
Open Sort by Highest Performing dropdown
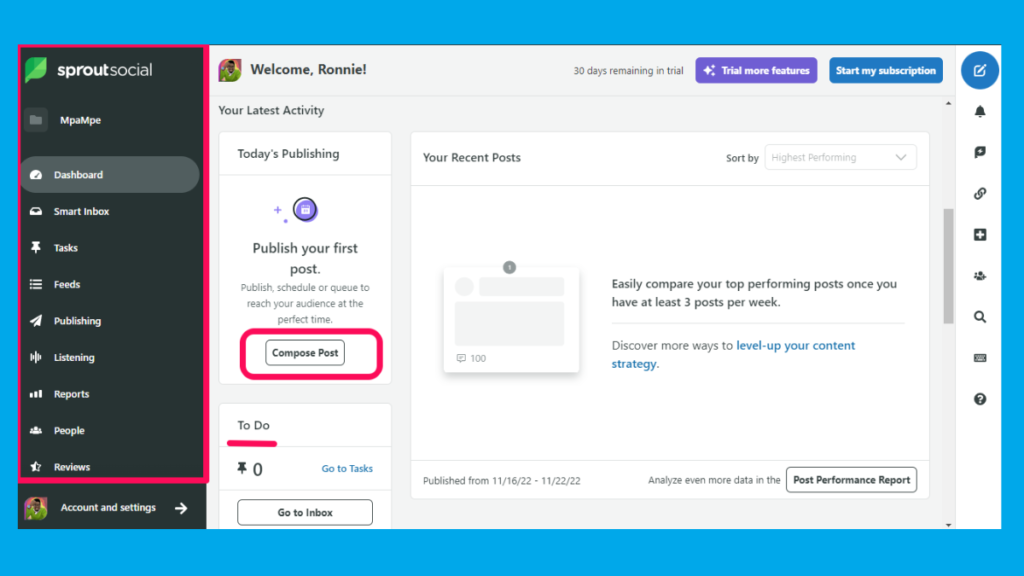[840, 157]
